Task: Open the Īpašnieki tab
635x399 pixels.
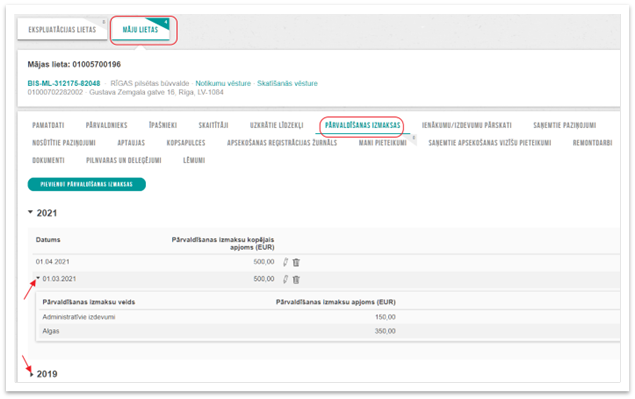Action: pyautogui.click(x=163, y=125)
